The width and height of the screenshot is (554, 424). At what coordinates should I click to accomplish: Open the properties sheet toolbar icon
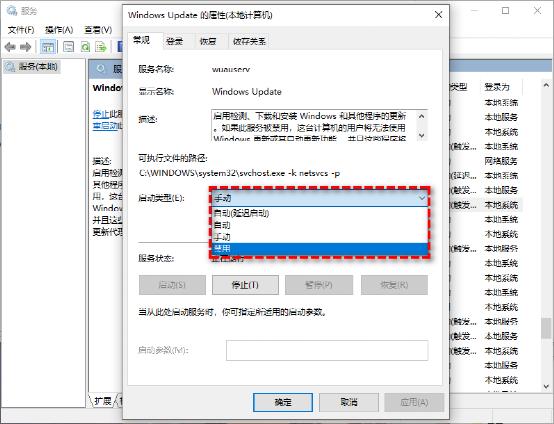[68, 47]
